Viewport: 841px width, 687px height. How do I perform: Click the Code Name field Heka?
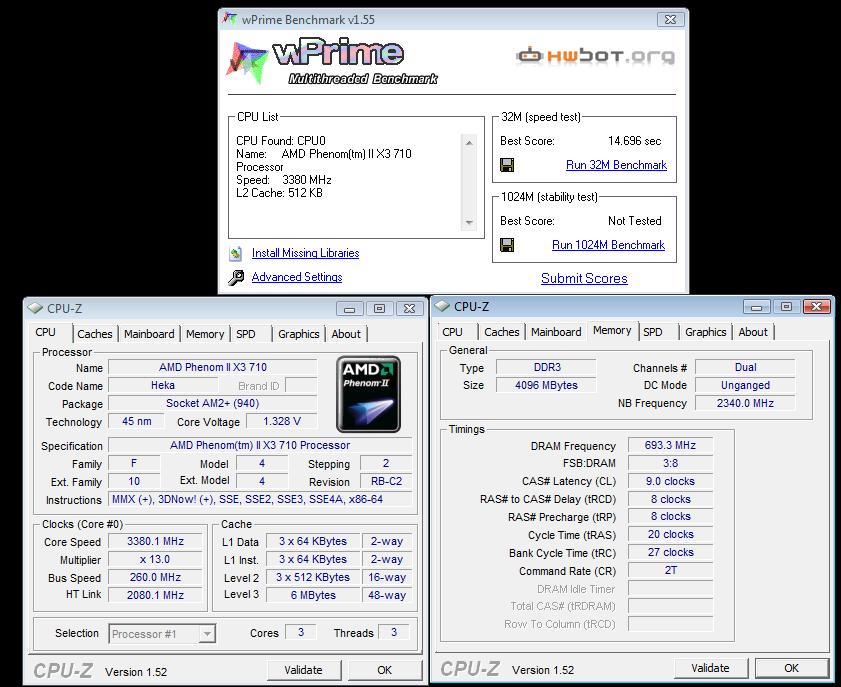coord(163,386)
